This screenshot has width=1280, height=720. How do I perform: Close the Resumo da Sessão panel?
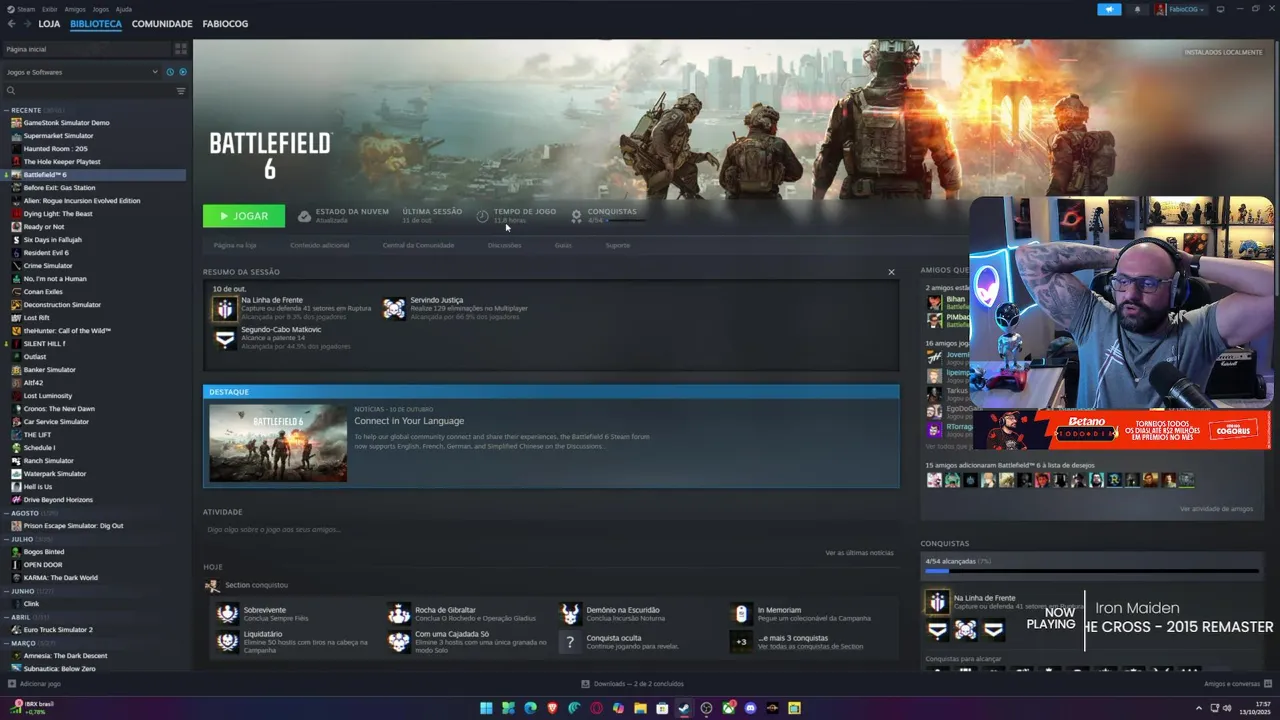[891, 272]
